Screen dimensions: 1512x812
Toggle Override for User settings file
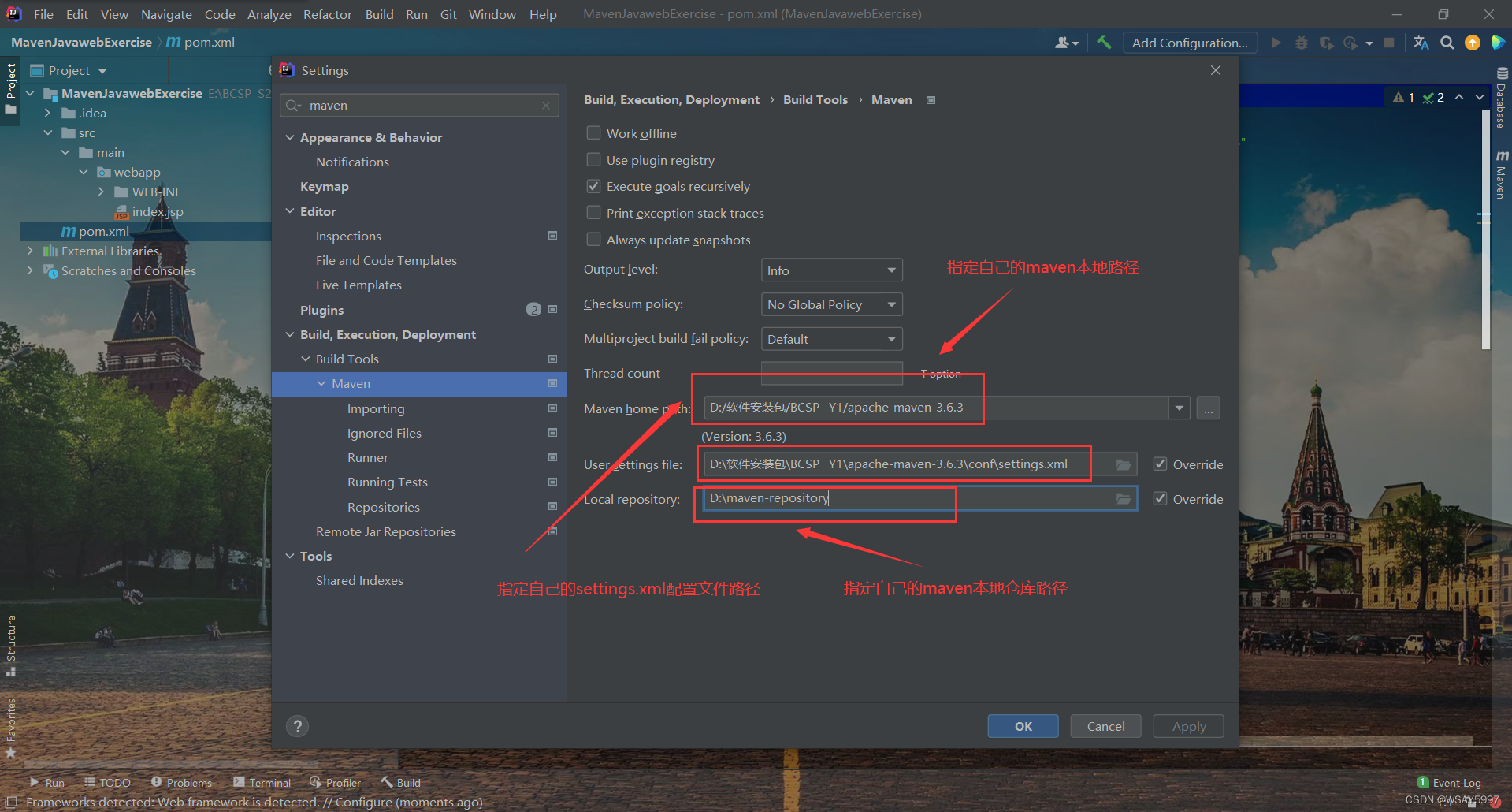(1160, 464)
